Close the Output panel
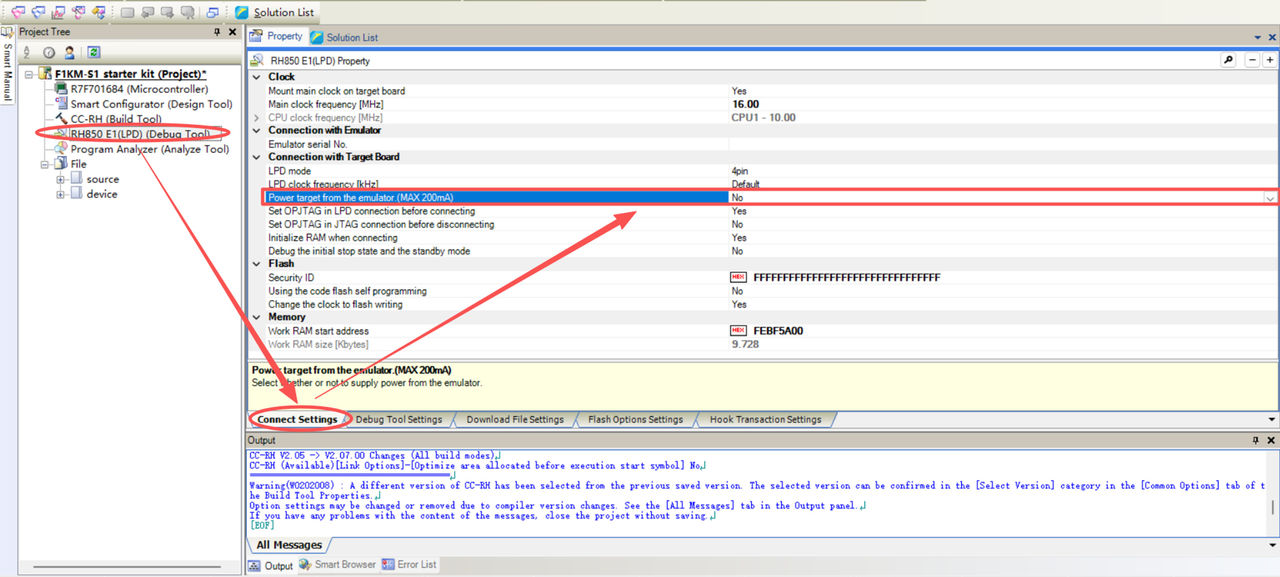The height and width of the screenshot is (577, 1280). [x=1271, y=440]
